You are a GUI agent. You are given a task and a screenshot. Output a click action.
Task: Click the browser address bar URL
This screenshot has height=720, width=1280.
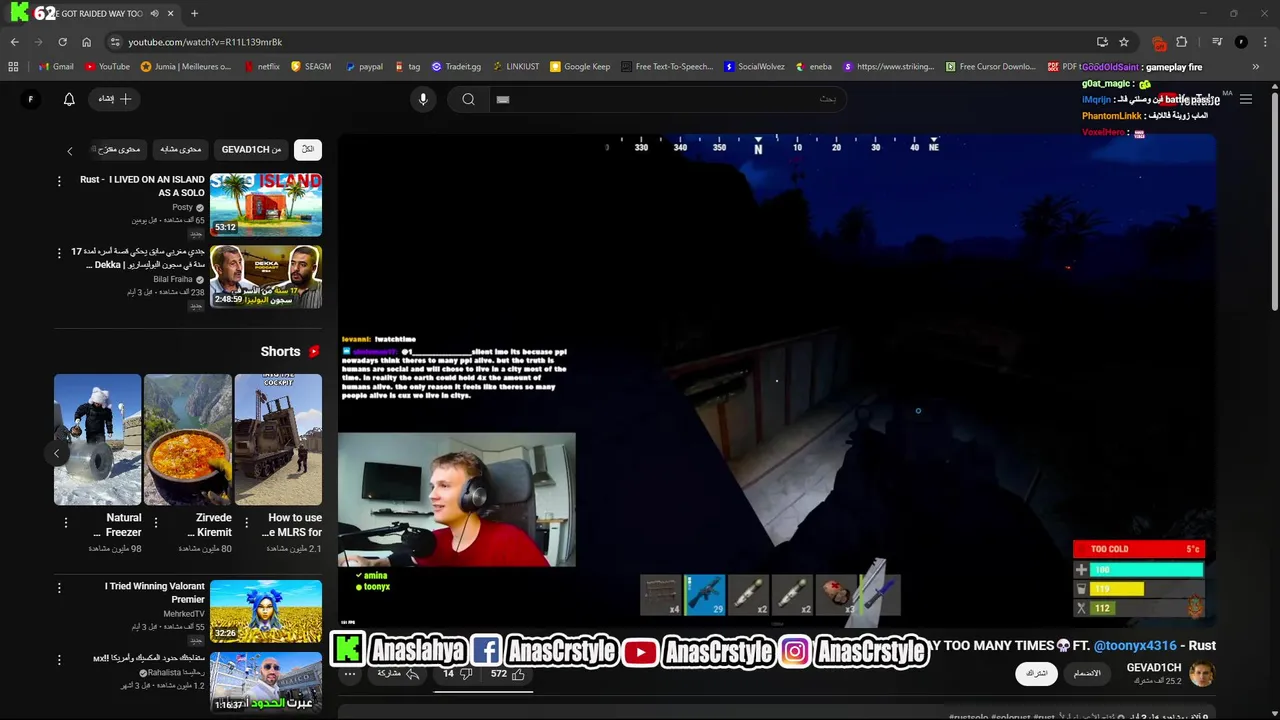pyautogui.click(x=205, y=42)
